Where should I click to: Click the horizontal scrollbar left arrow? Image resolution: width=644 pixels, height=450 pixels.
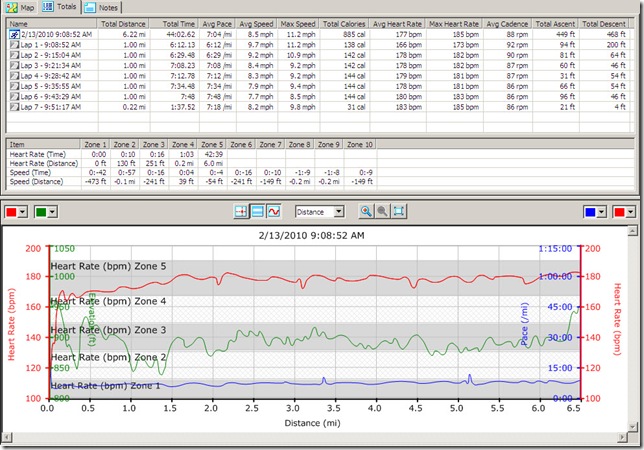click(7, 438)
